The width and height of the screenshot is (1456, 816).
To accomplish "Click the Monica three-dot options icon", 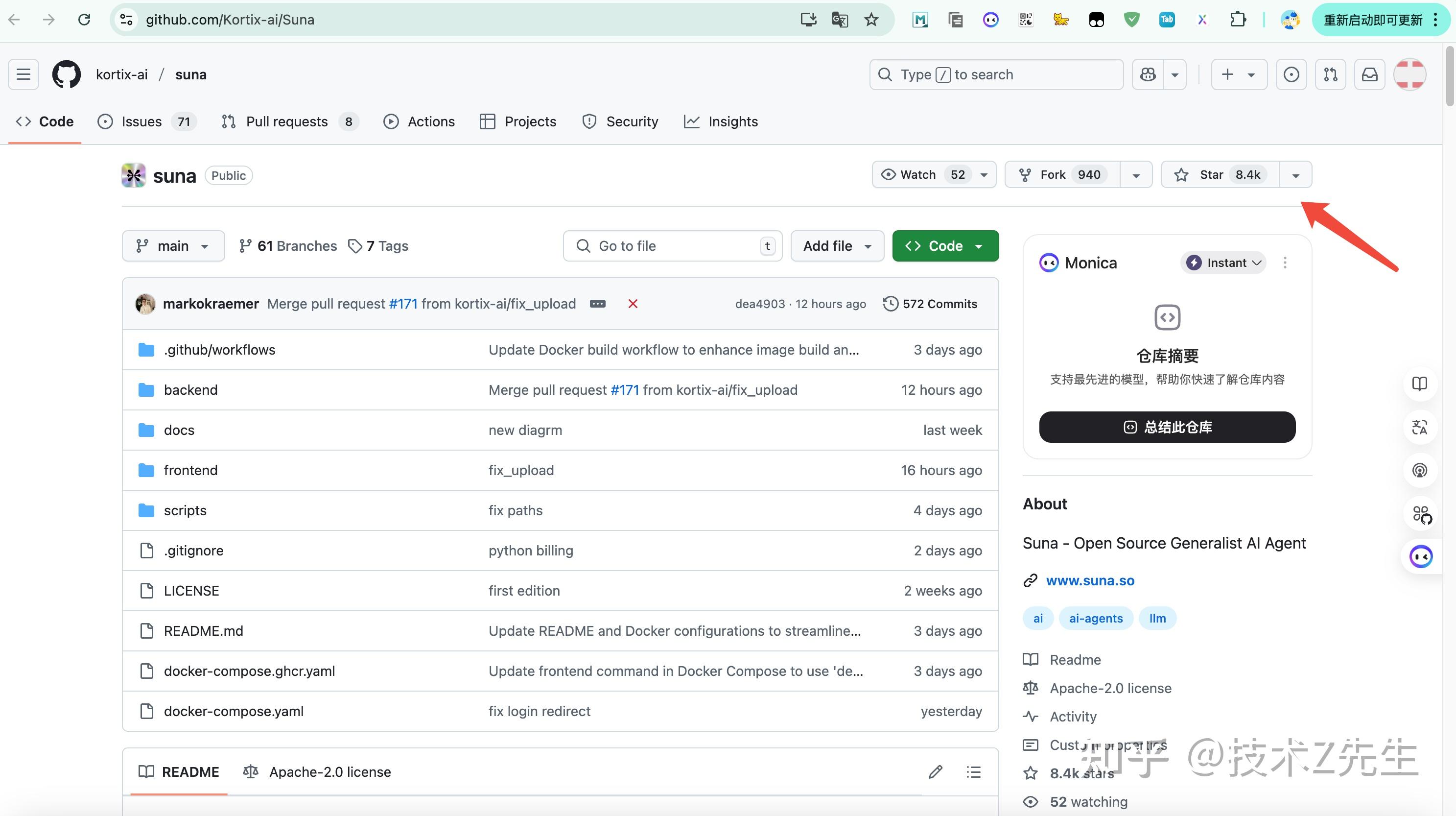I will pyautogui.click(x=1285, y=263).
